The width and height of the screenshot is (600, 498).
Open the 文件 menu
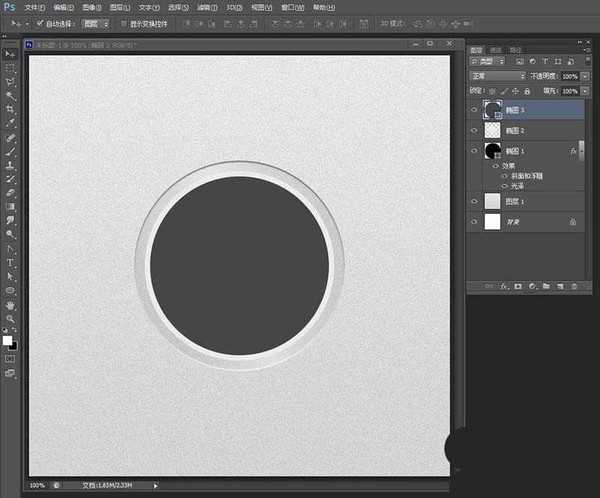pos(35,6)
